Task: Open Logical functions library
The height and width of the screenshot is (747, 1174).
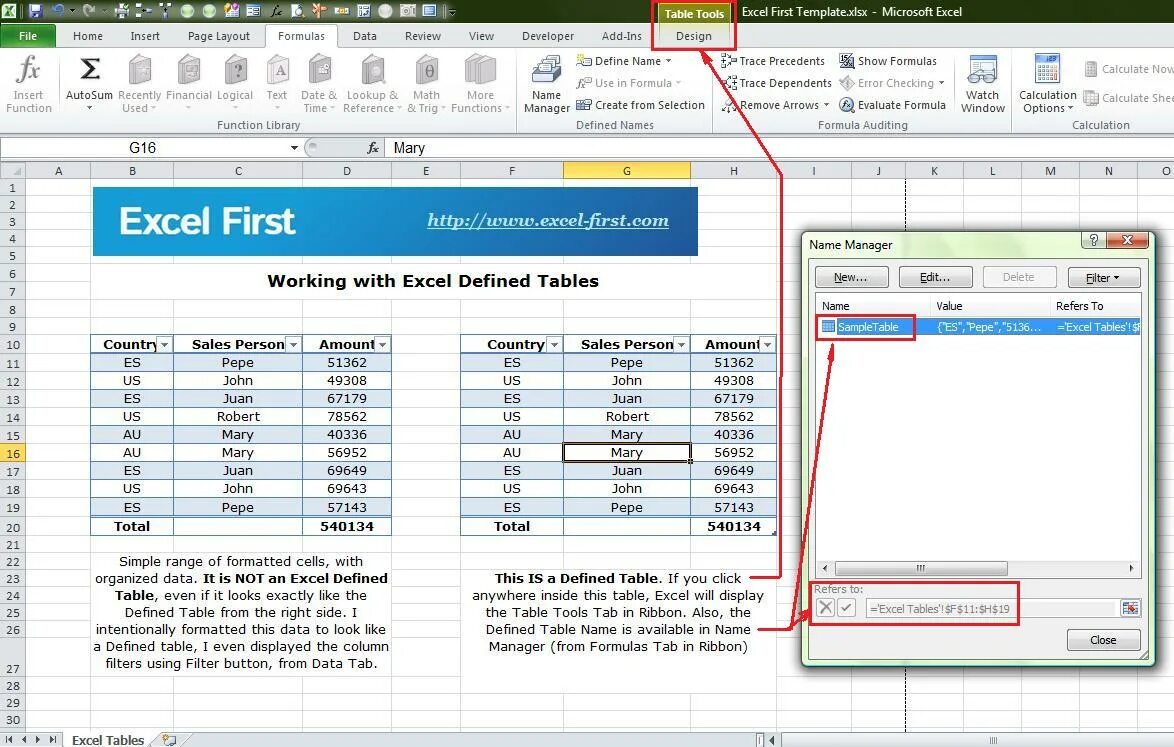Action: pyautogui.click(x=235, y=84)
